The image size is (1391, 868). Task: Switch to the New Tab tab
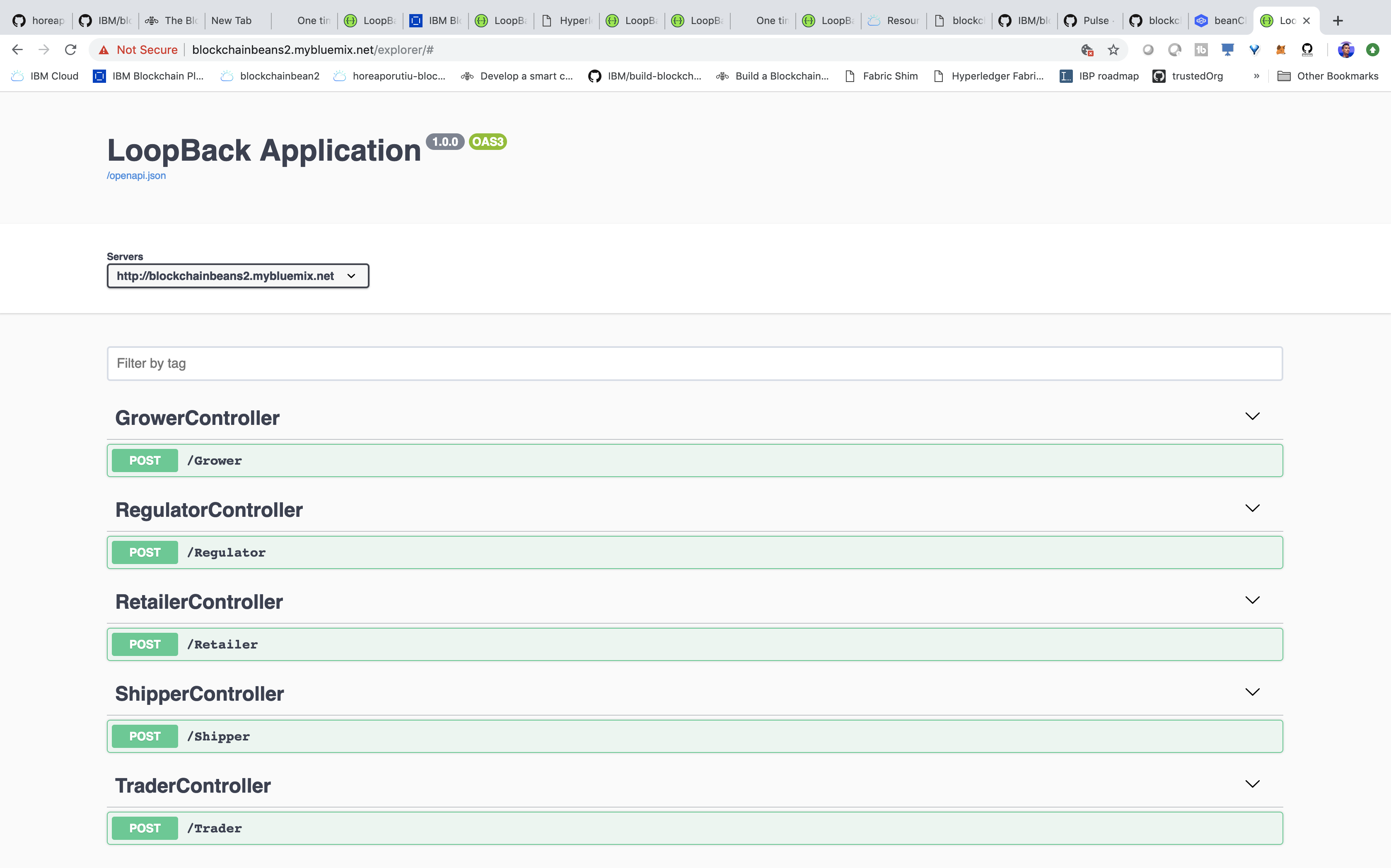pyautogui.click(x=232, y=21)
